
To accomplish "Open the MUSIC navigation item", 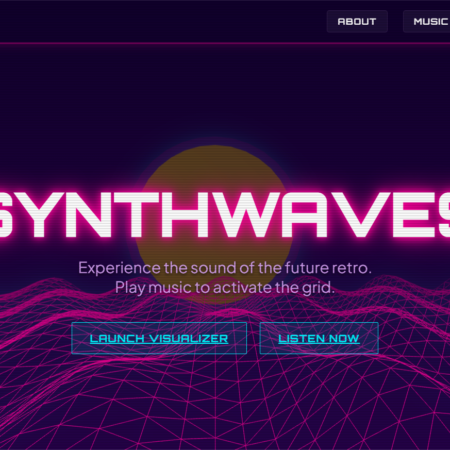I will [427, 22].
